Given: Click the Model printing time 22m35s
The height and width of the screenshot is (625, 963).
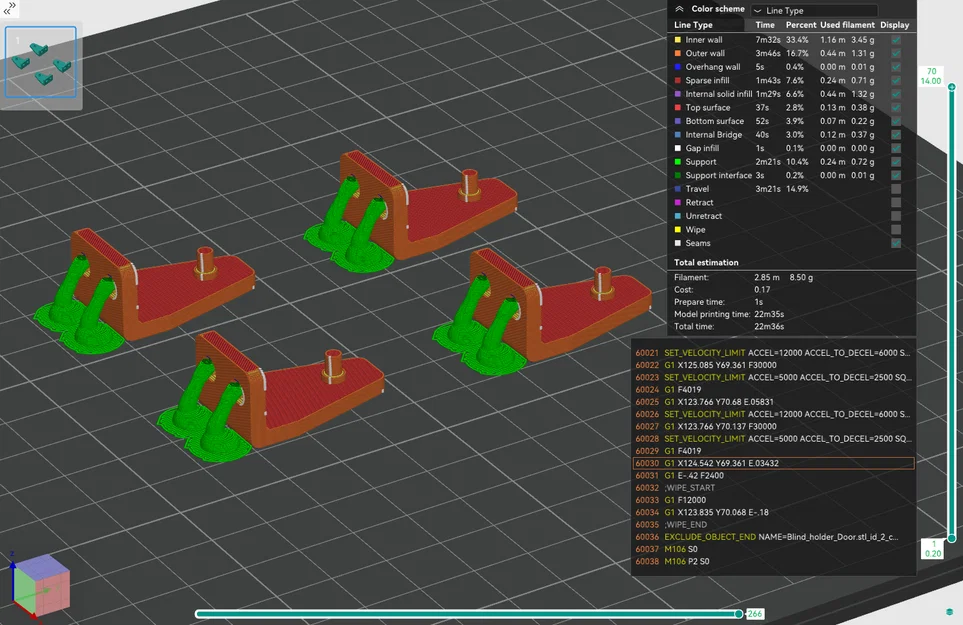Looking at the screenshot, I should (x=769, y=314).
